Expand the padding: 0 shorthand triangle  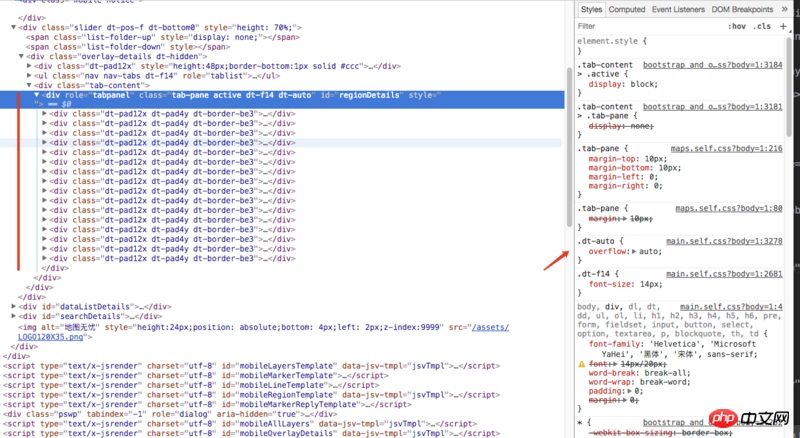click(x=630, y=391)
